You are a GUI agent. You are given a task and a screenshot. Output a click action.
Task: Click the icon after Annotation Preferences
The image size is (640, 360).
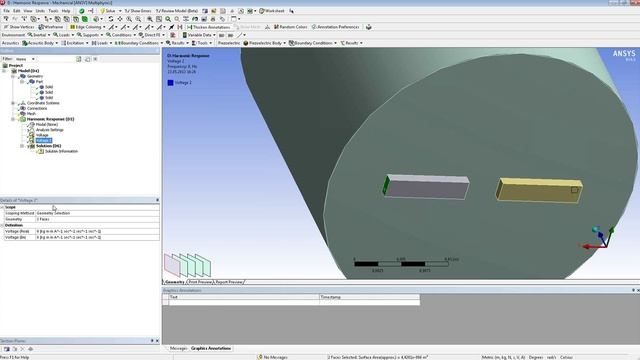[x=369, y=27]
